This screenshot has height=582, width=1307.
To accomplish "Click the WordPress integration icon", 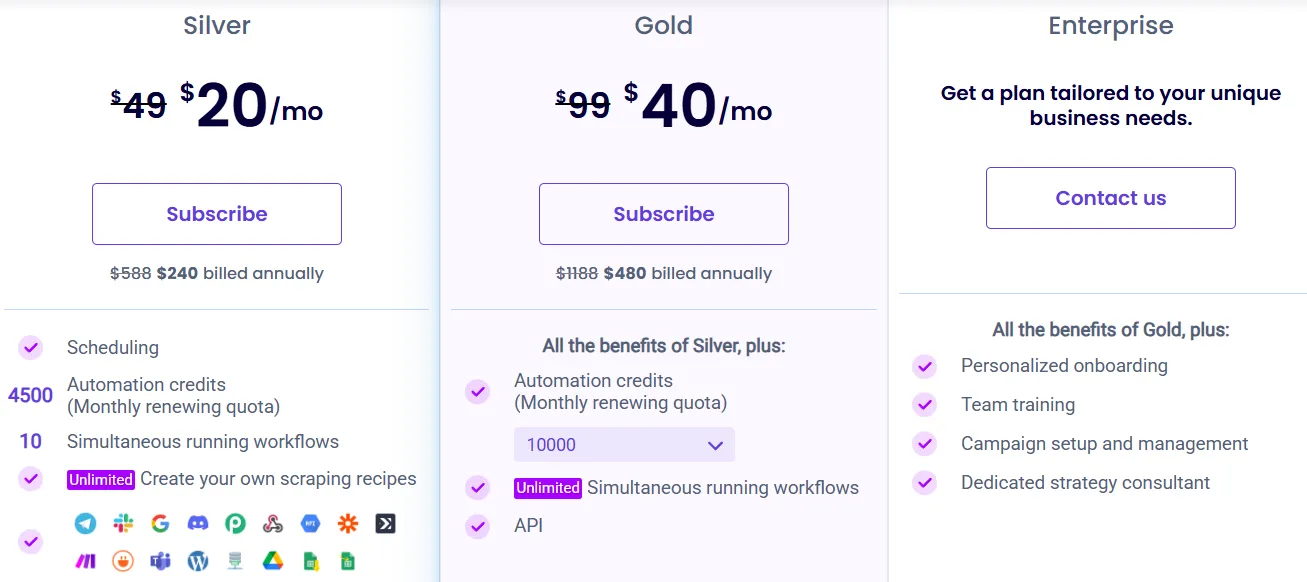I will (198, 561).
